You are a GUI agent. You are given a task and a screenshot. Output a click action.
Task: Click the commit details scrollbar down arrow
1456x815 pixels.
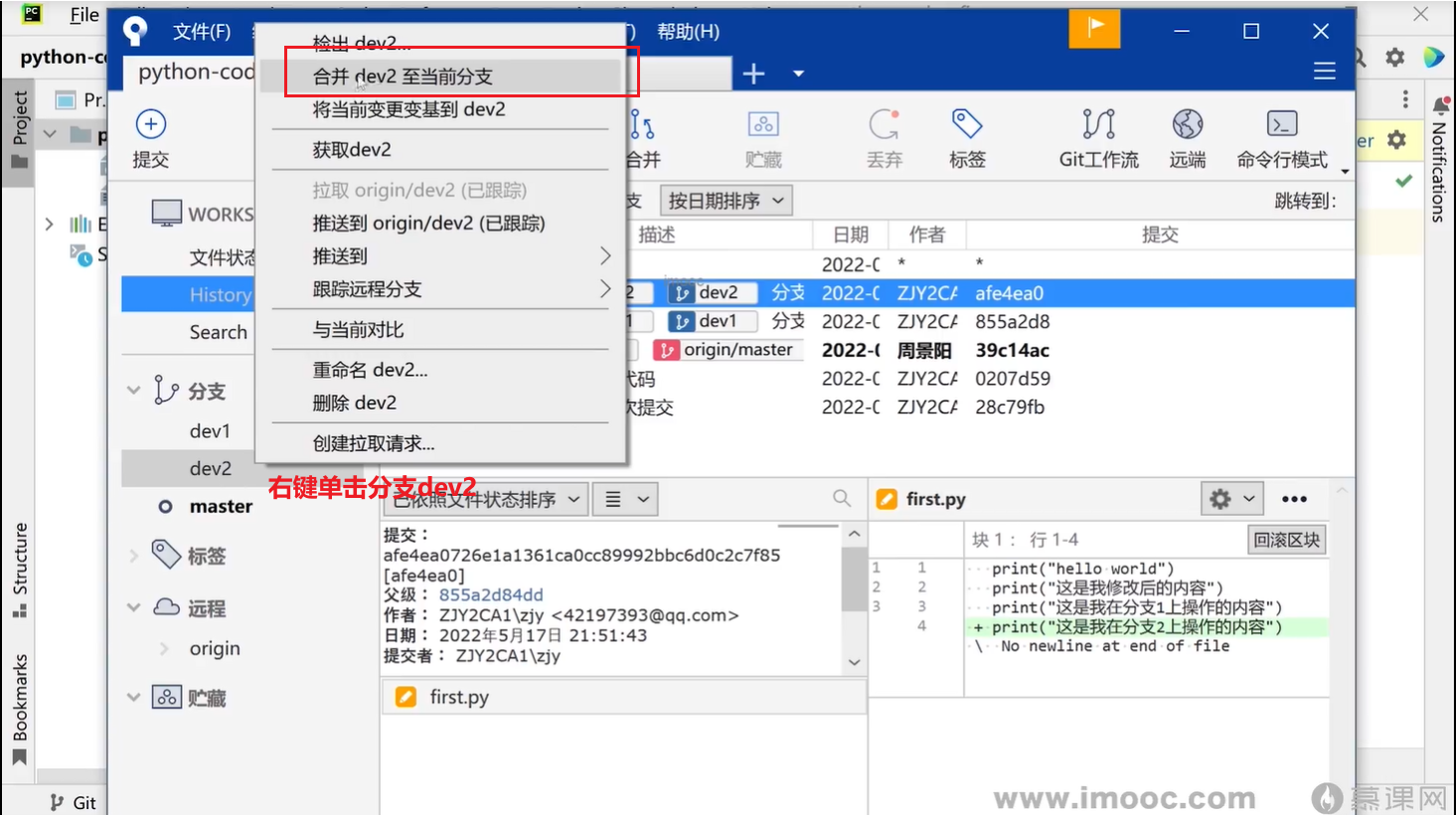click(x=854, y=662)
